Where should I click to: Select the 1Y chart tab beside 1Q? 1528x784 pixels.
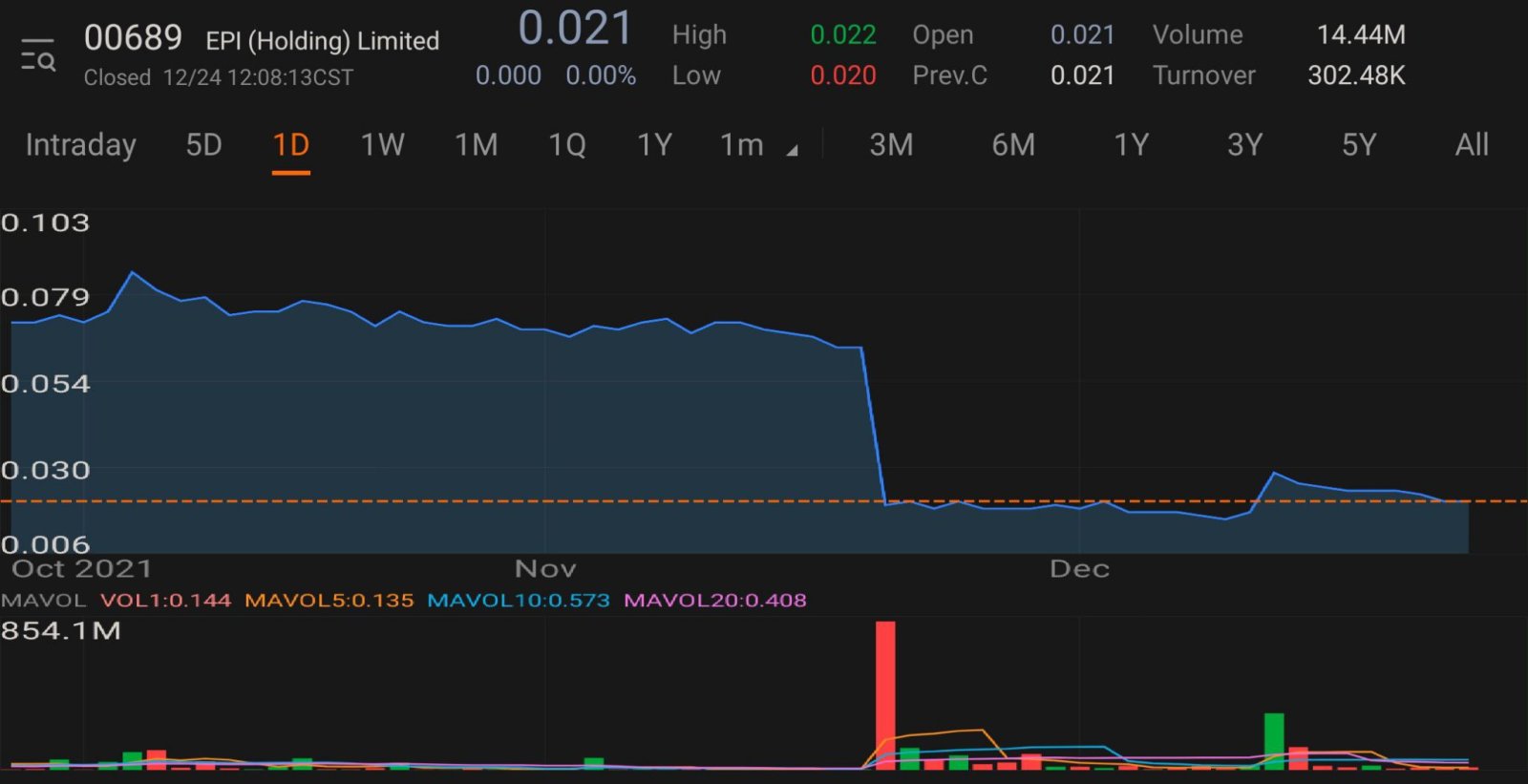point(654,145)
